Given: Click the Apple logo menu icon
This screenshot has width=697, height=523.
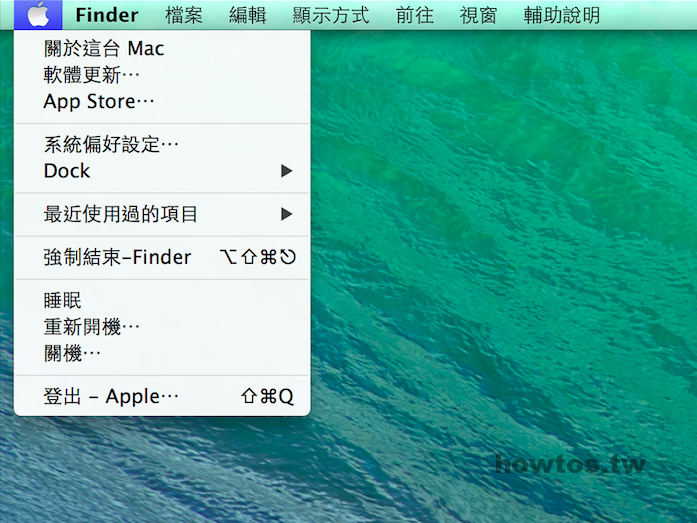Looking at the screenshot, I should 38,15.
